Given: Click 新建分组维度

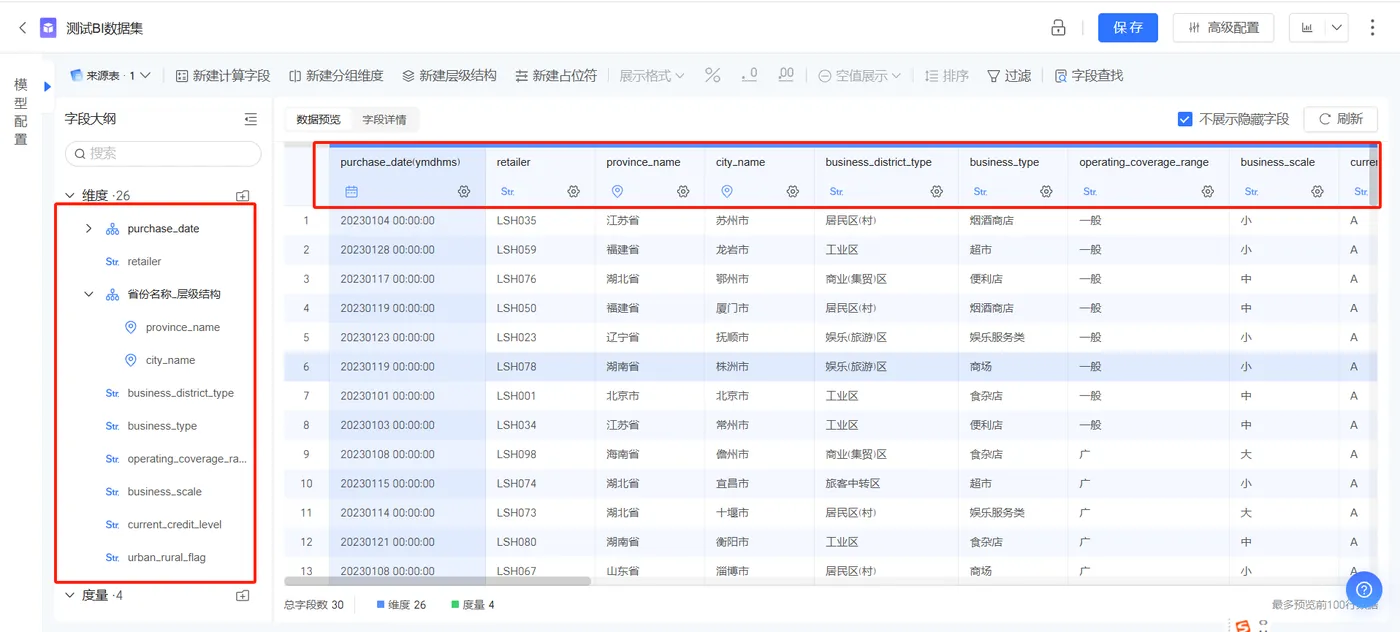Looking at the screenshot, I should 336,76.
